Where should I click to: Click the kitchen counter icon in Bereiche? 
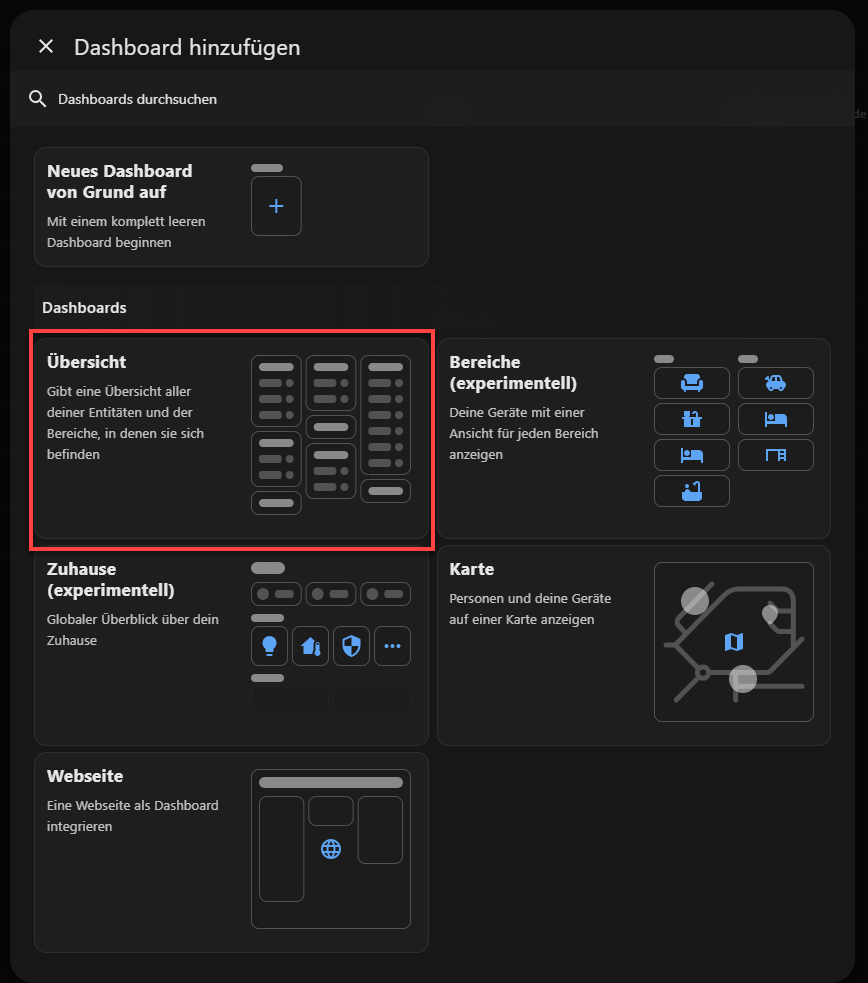[x=692, y=419]
